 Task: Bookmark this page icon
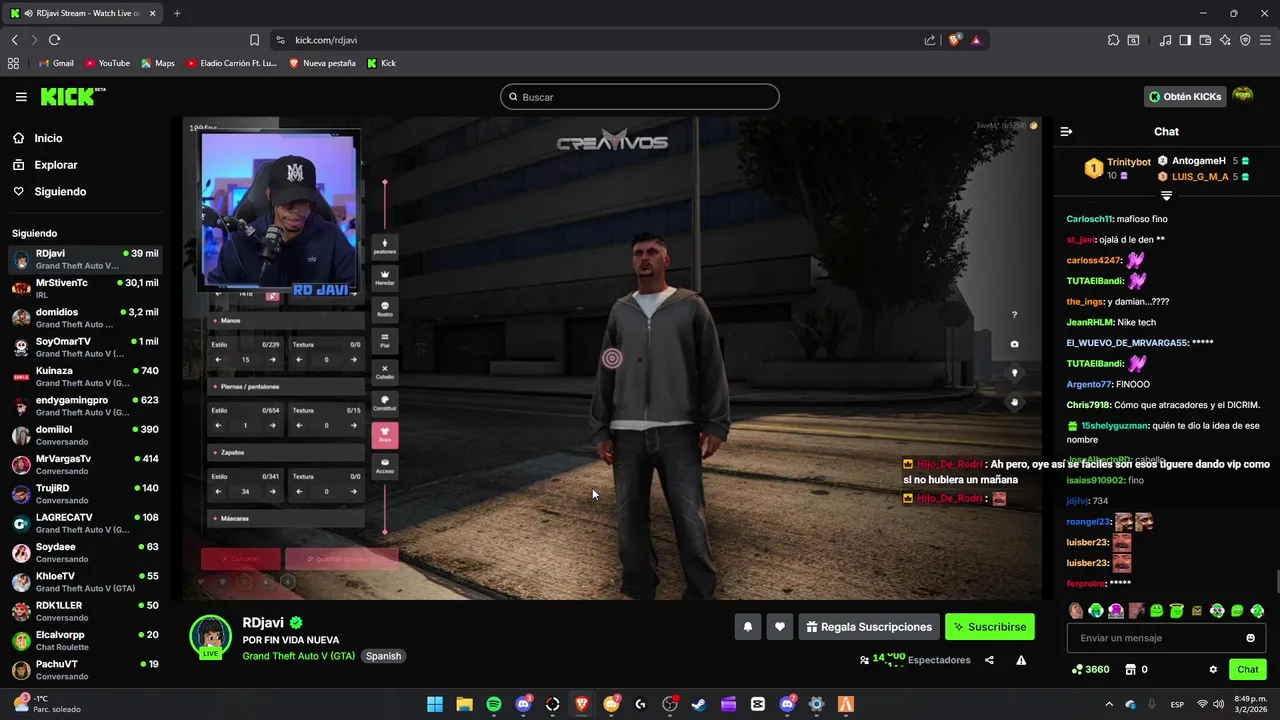254,40
